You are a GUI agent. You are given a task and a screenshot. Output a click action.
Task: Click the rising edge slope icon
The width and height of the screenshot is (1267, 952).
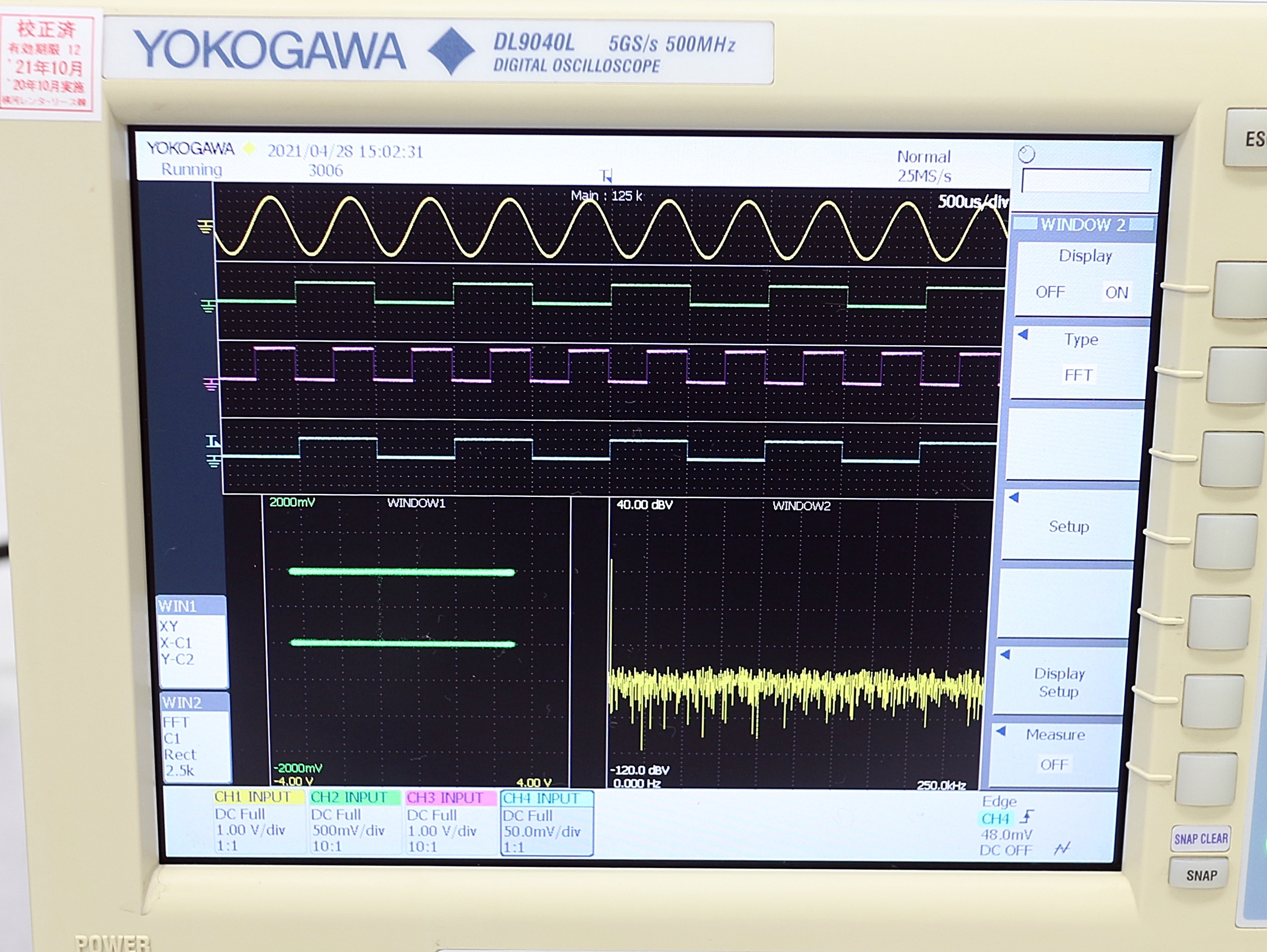[x=1027, y=817]
